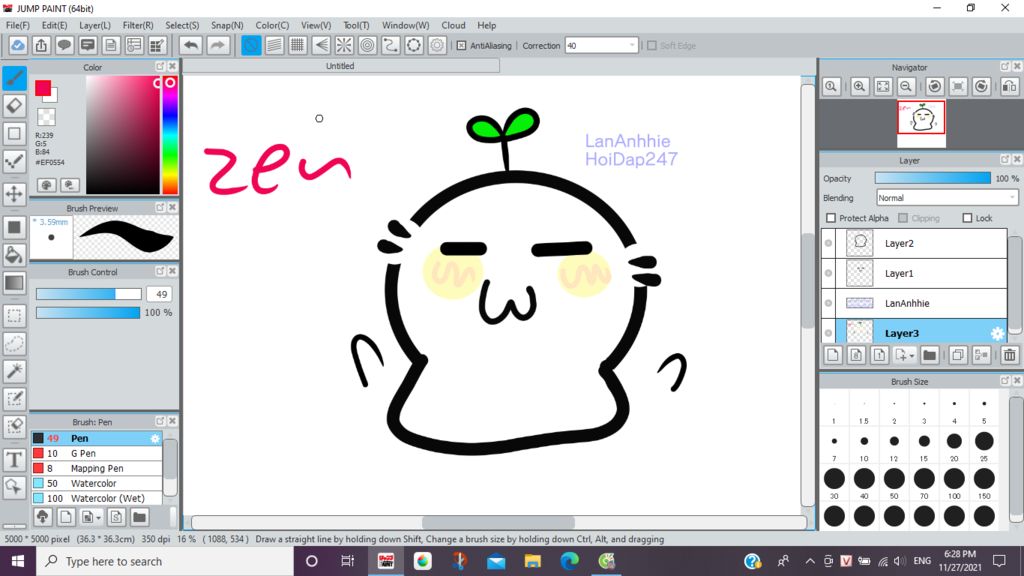Screen dimensions: 1024x576
Task: Click the canvas horizontal scrollbar
Action: (x=498, y=522)
